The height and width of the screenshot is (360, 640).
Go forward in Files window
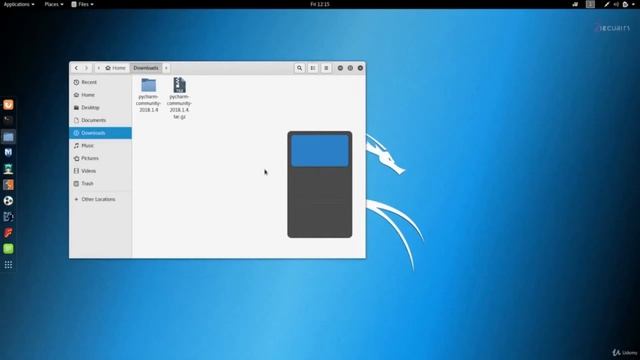(86, 68)
